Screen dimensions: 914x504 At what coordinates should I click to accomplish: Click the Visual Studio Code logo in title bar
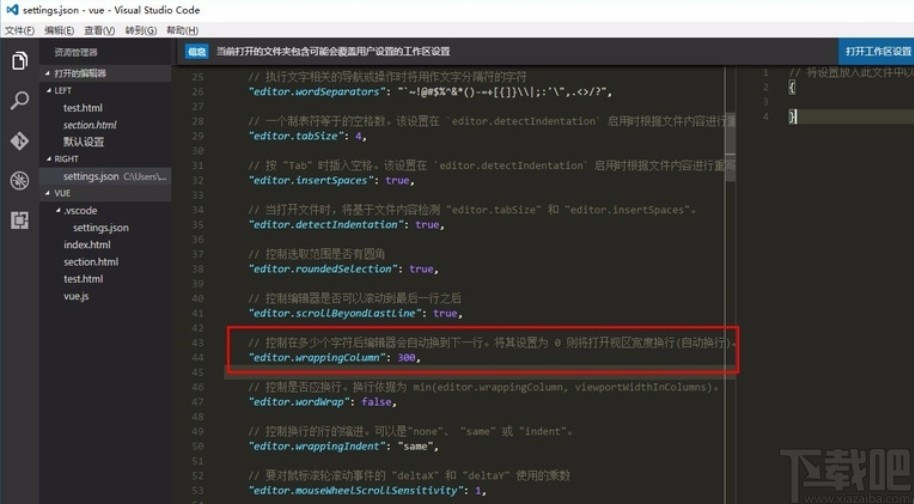pyautogui.click(x=12, y=10)
